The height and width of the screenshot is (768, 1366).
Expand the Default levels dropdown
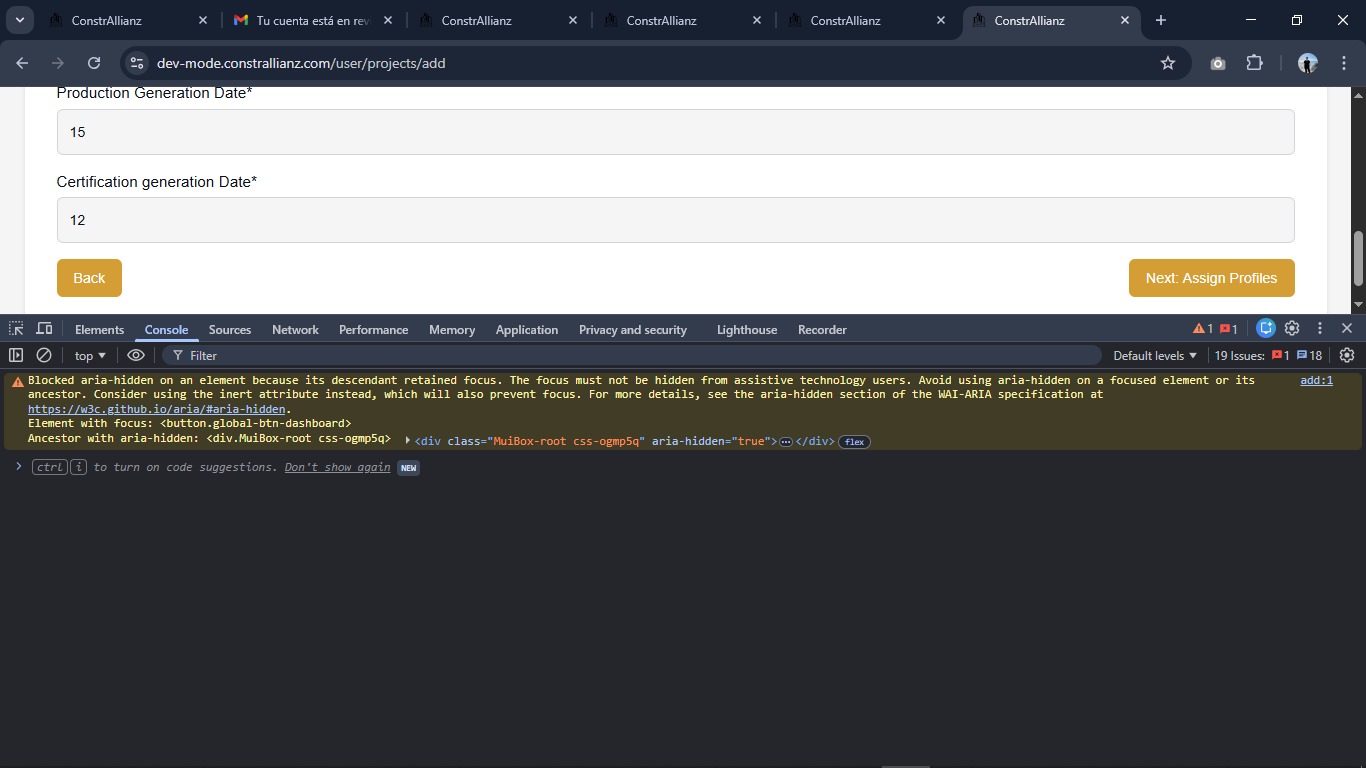(1155, 356)
